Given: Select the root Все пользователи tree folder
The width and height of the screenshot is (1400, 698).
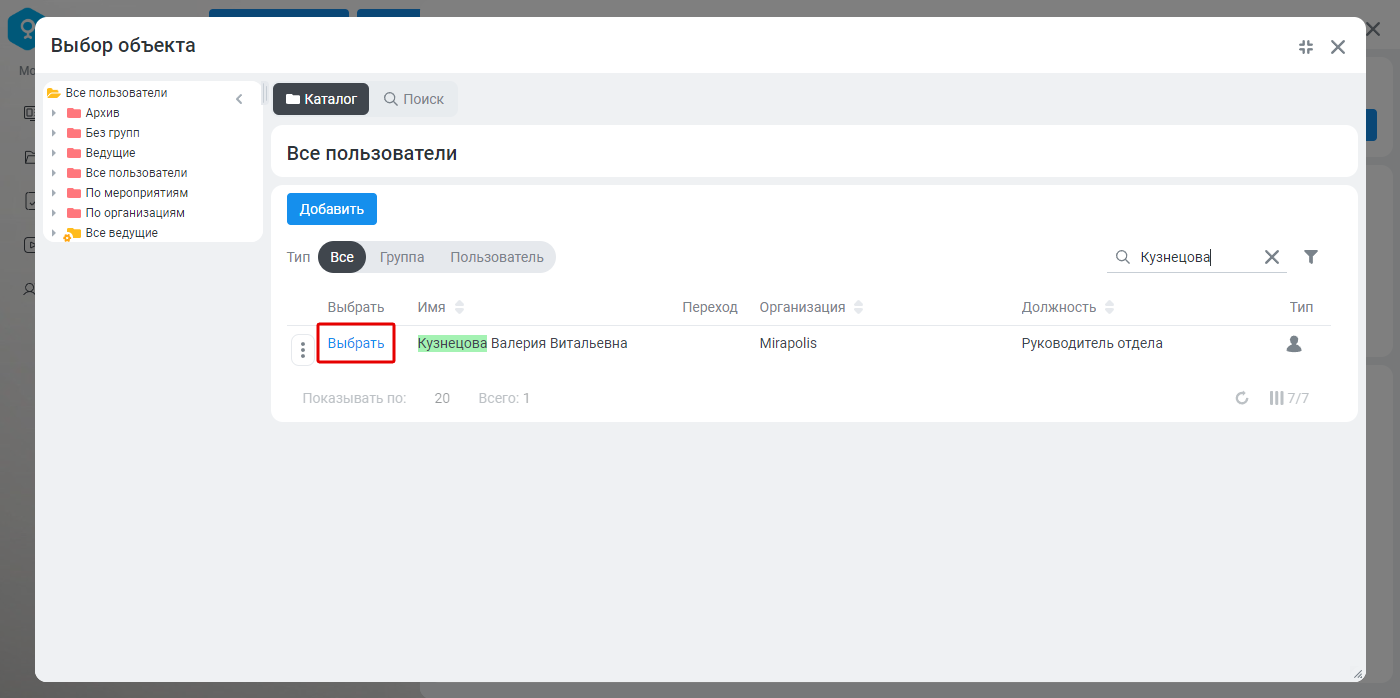Looking at the screenshot, I should pyautogui.click(x=116, y=93).
